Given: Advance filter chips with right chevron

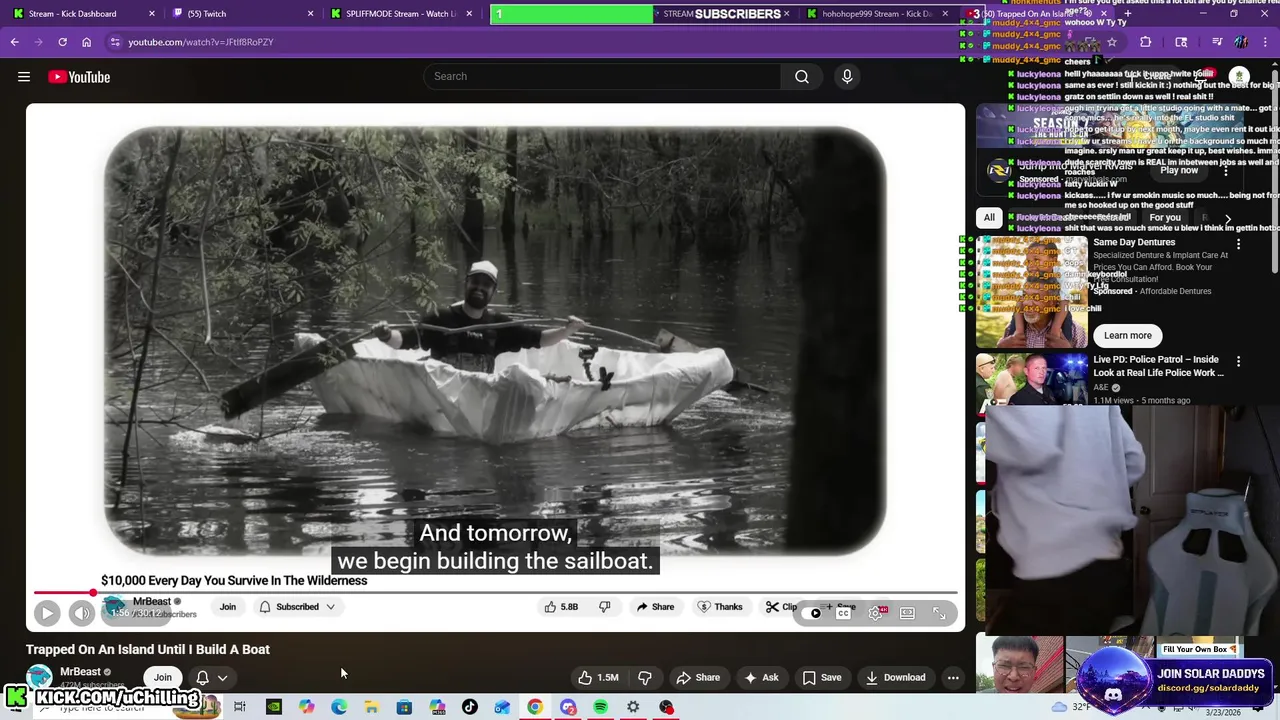Looking at the screenshot, I should (x=1228, y=218).
